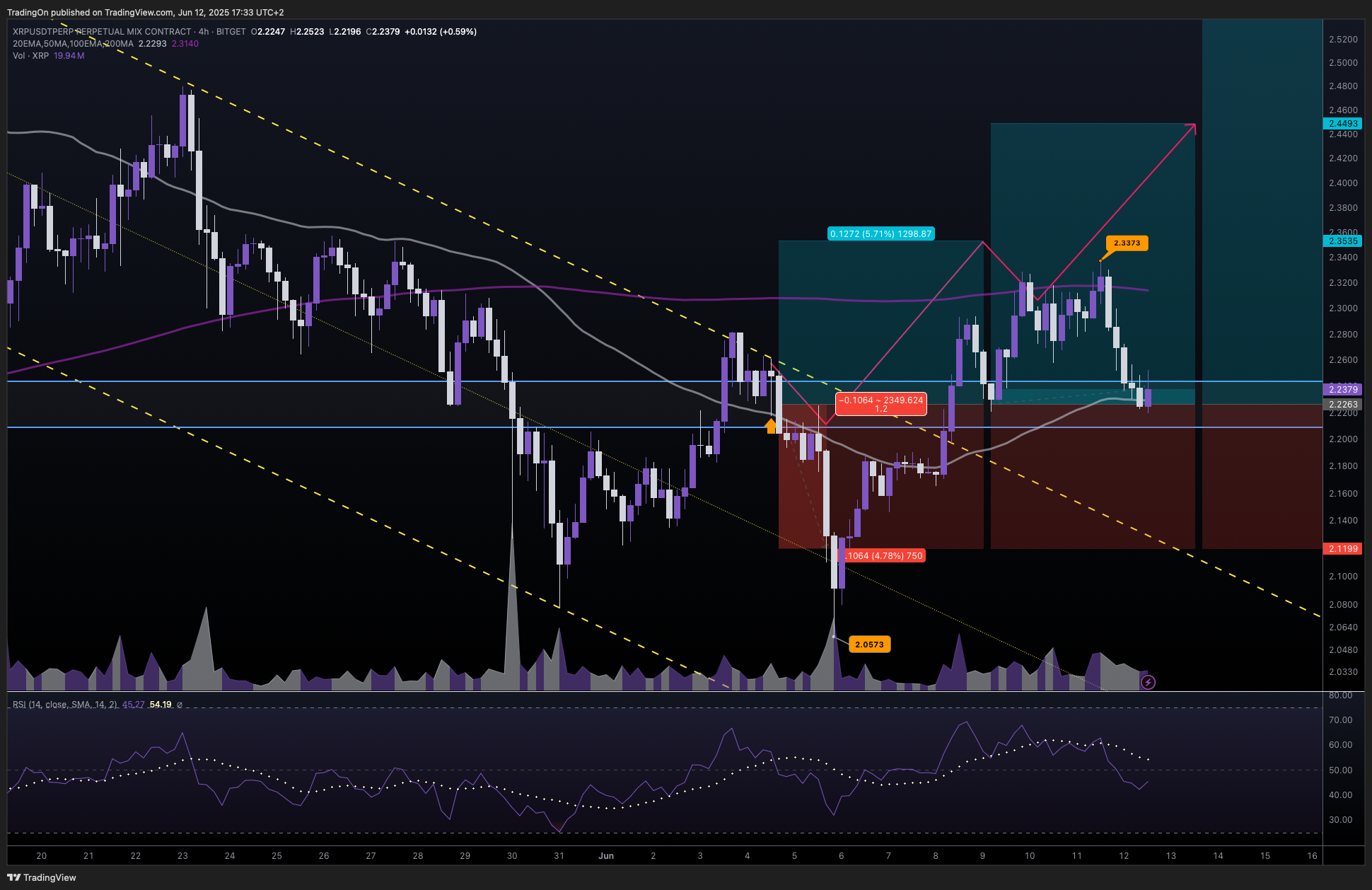Click the 20EMA,50MA,100EMA,200MA indicator label
This screenshot has height=890, width=1372.
point(73,44)
